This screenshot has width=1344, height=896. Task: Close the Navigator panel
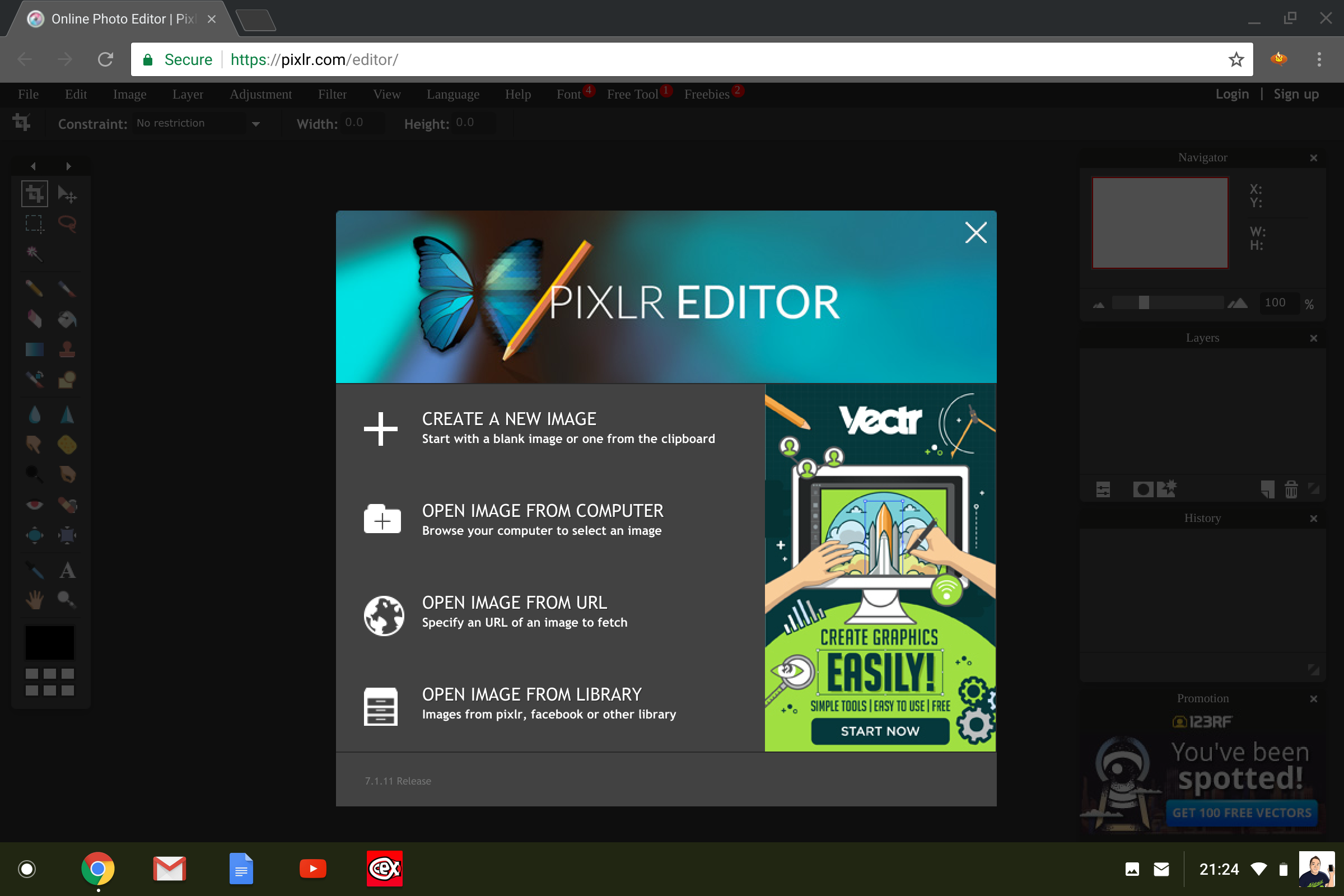(1313, 158)
